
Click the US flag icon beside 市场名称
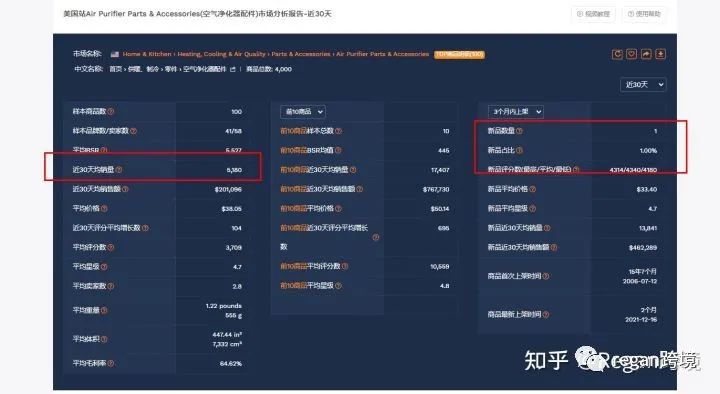(x=115, y=54)
